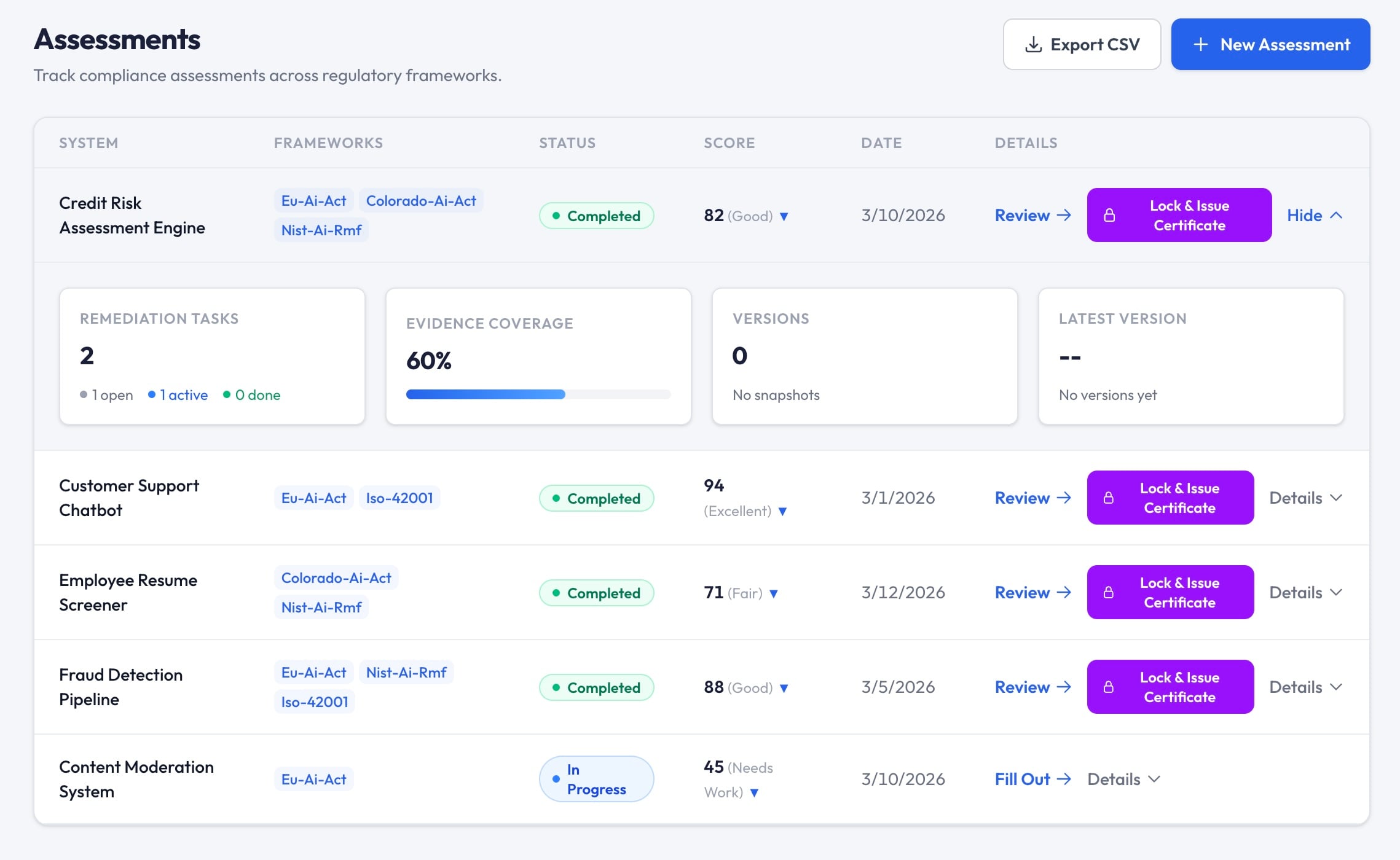Click the lock icon in the Employee Resume Screener row
1400x860 pixels.
tap(1108, 593)
